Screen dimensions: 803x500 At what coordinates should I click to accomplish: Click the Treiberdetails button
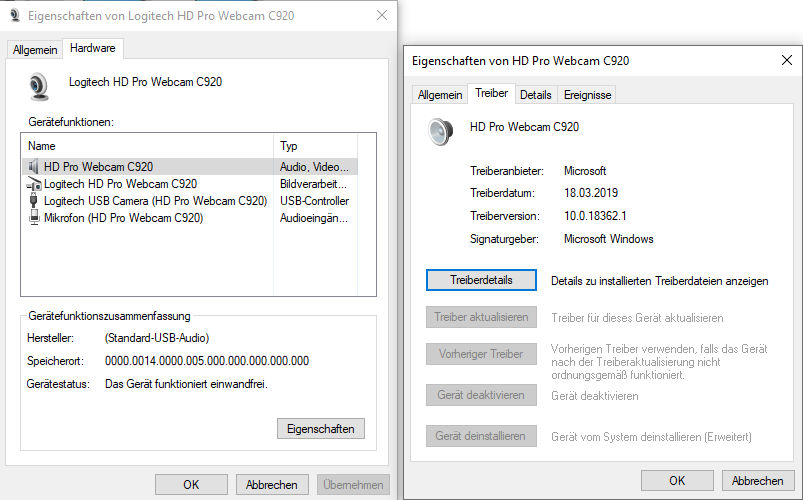(481, 280)
